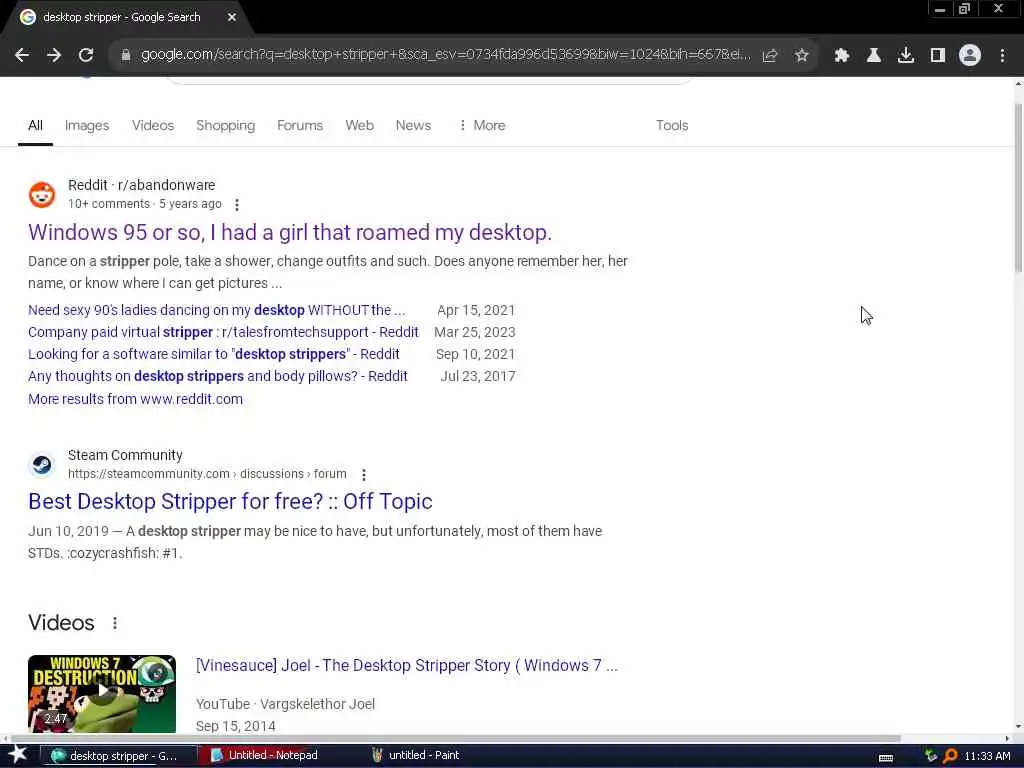
Task: Click the vertical page scrollbar thumb
Action: [1019, 188]
